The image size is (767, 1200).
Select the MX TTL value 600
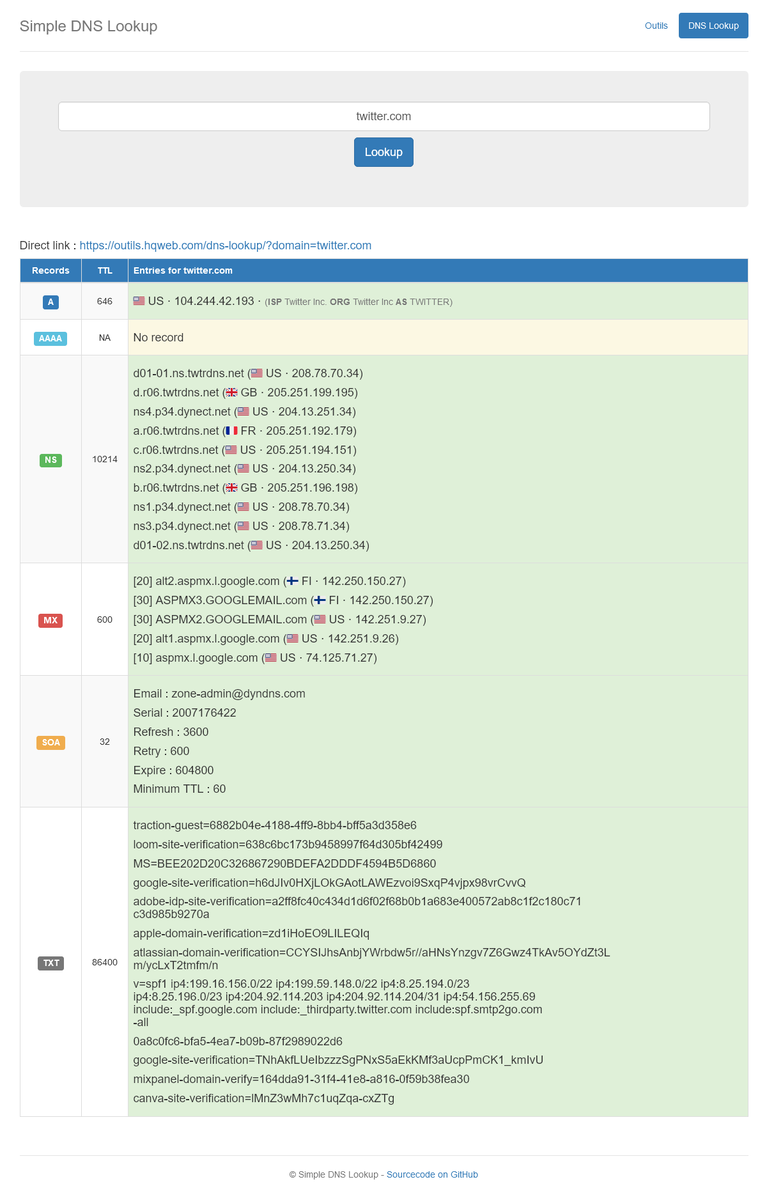(x=105, y=620)
